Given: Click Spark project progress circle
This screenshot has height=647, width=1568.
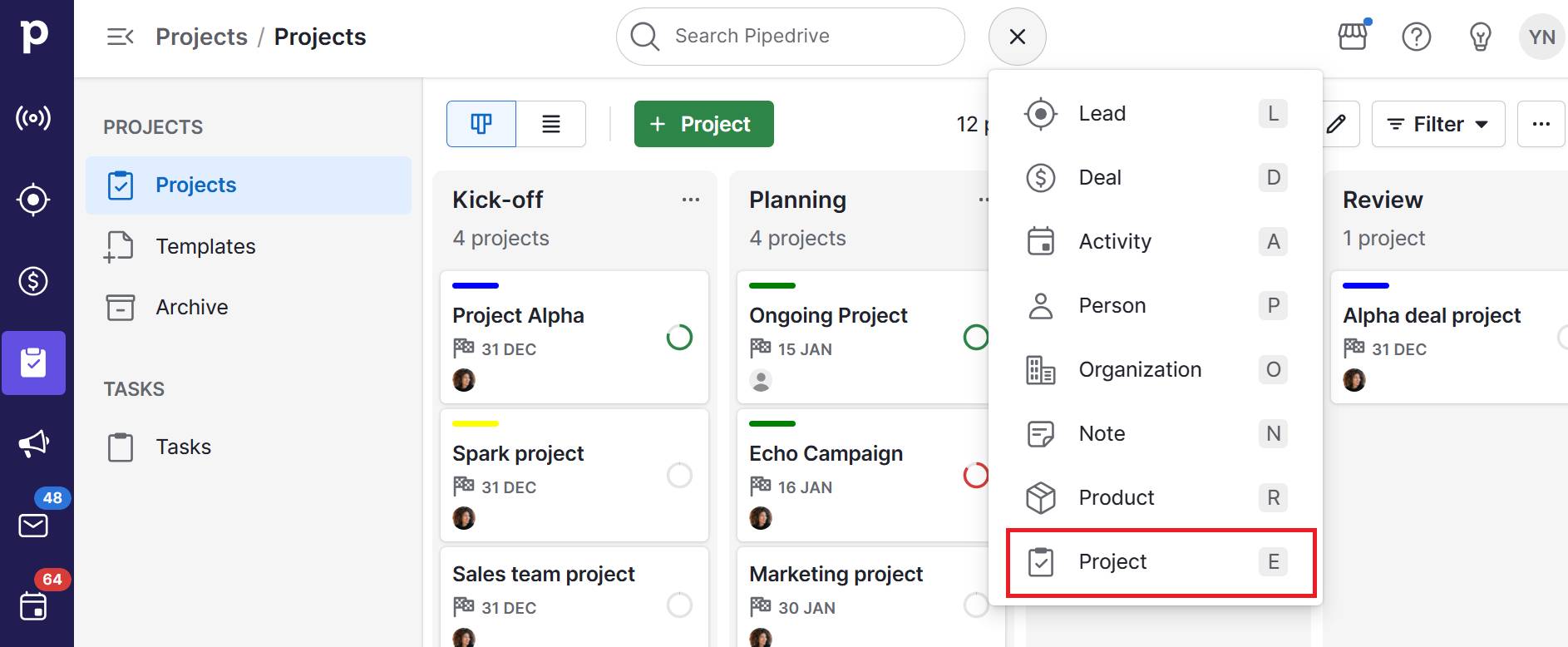Looking at the screenshot, I should coord(679,475).
